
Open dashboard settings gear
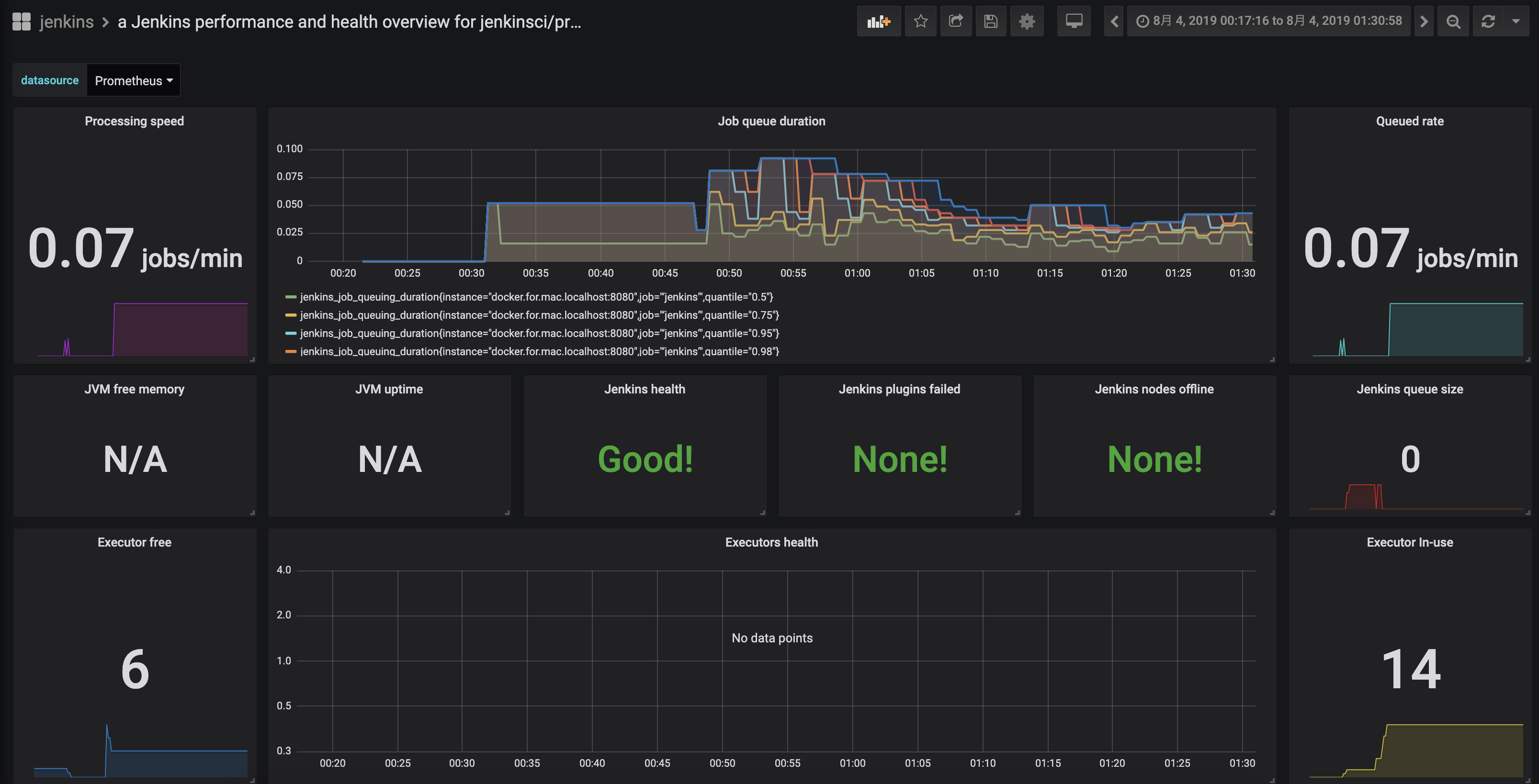point(1026,22)
